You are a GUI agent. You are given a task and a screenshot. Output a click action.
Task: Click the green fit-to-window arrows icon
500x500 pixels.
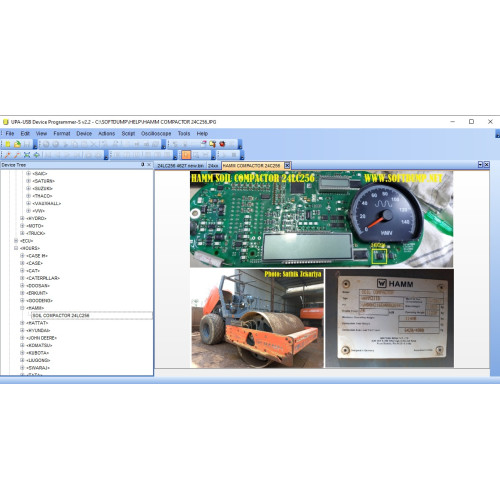click(27, 155)
